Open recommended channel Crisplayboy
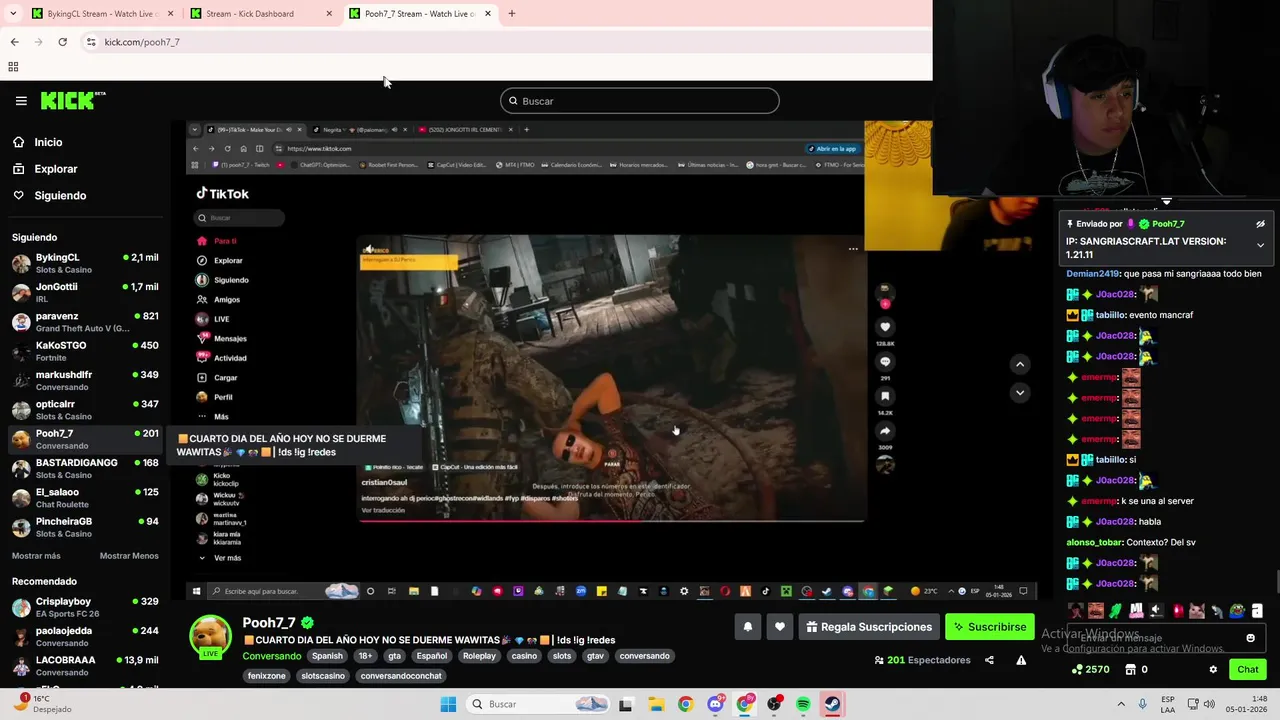 [85, 607]
